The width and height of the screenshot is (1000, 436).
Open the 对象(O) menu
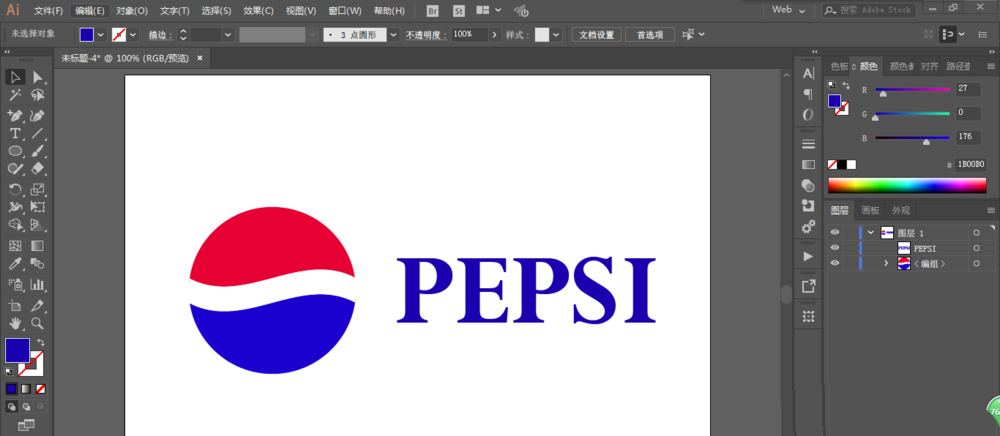[132, 11]
